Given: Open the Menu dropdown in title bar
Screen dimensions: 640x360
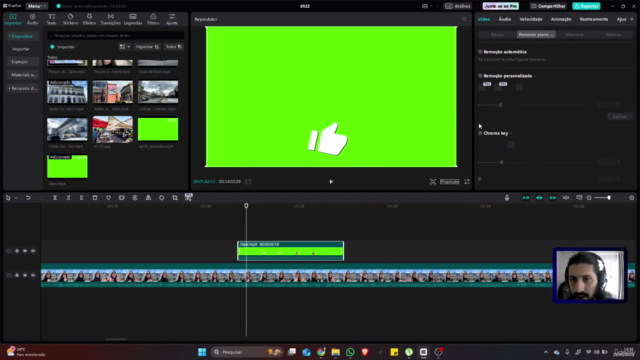Looking at the screenshot, I should tap(36, 6).
